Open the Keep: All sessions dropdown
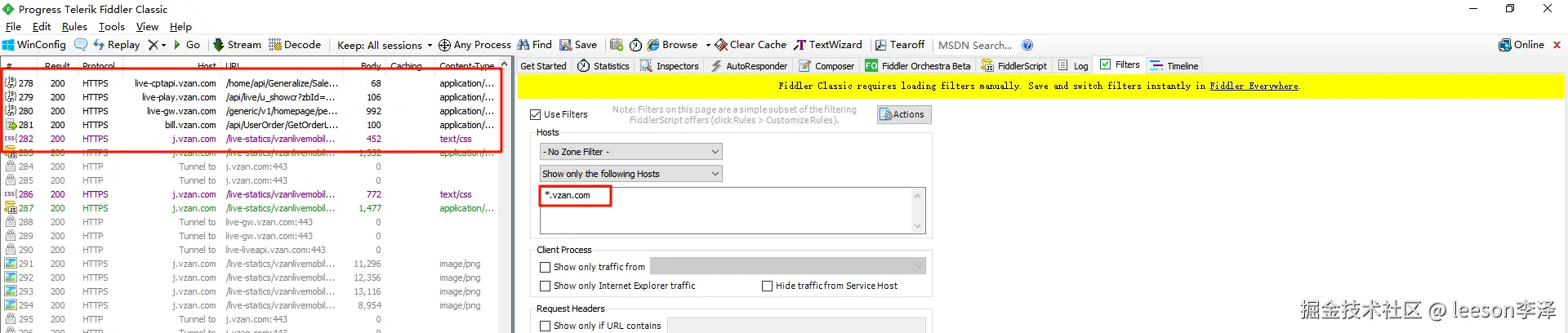This screenshot has height=333, width=1568. [385, 45]
